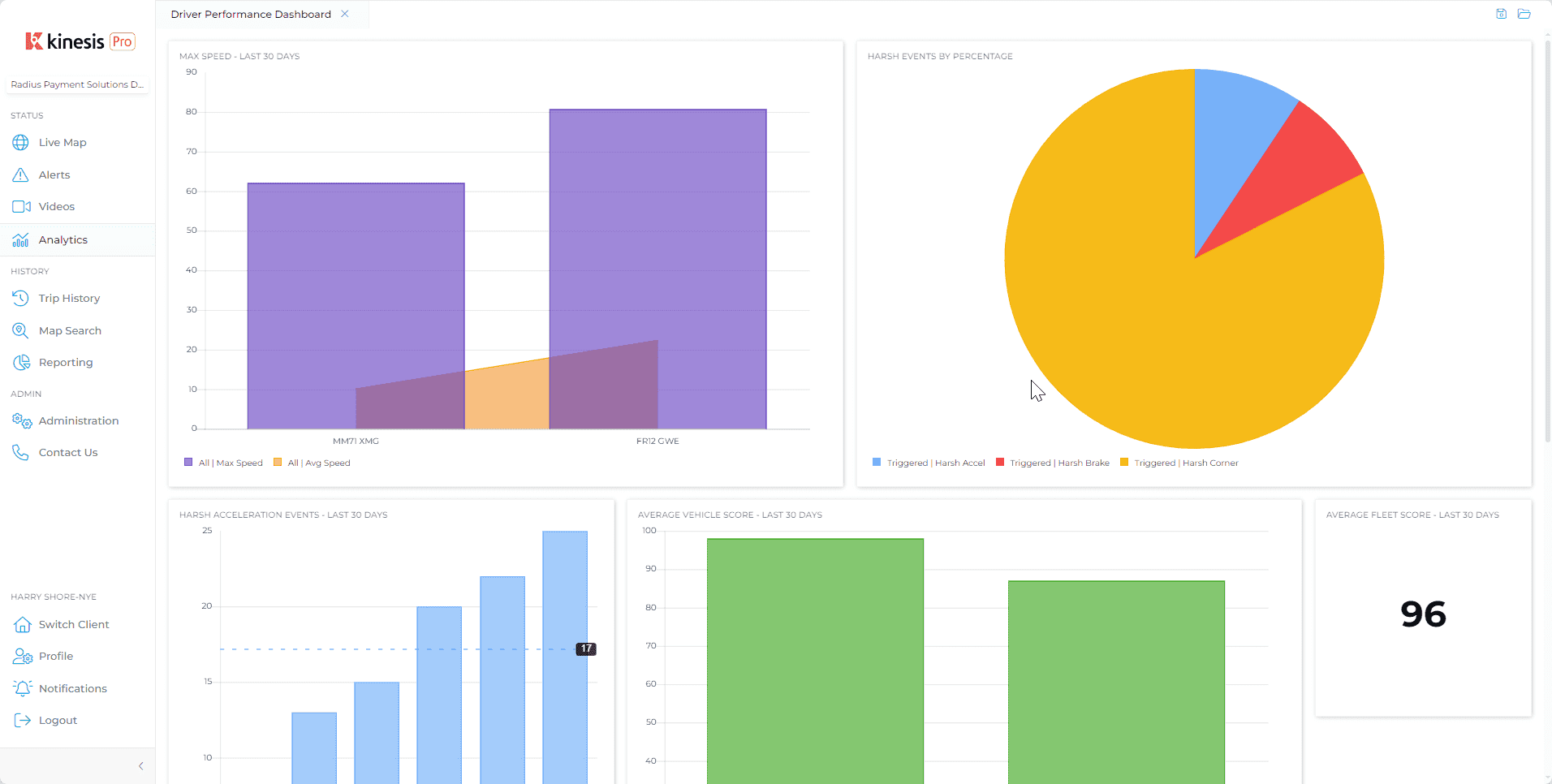Click the Trip History clock icon
Screen dimensions: 1552x784
[x=21, y=299]
